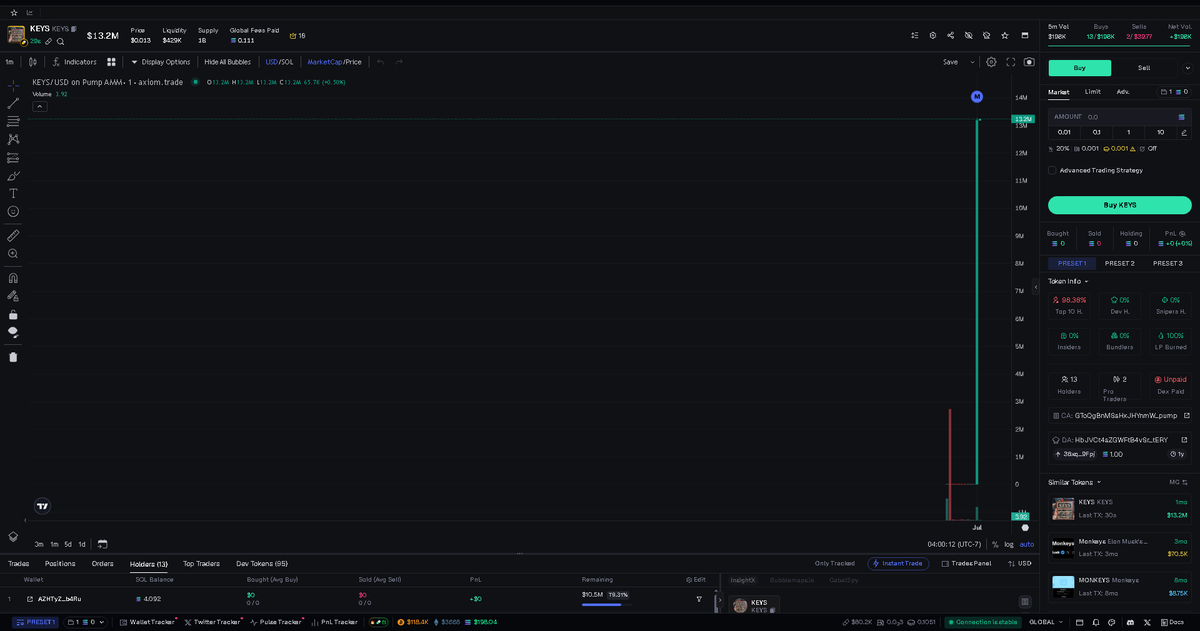Open the emoji icons drawing tool
The image size is (1200, 631).
coord(13,211)
